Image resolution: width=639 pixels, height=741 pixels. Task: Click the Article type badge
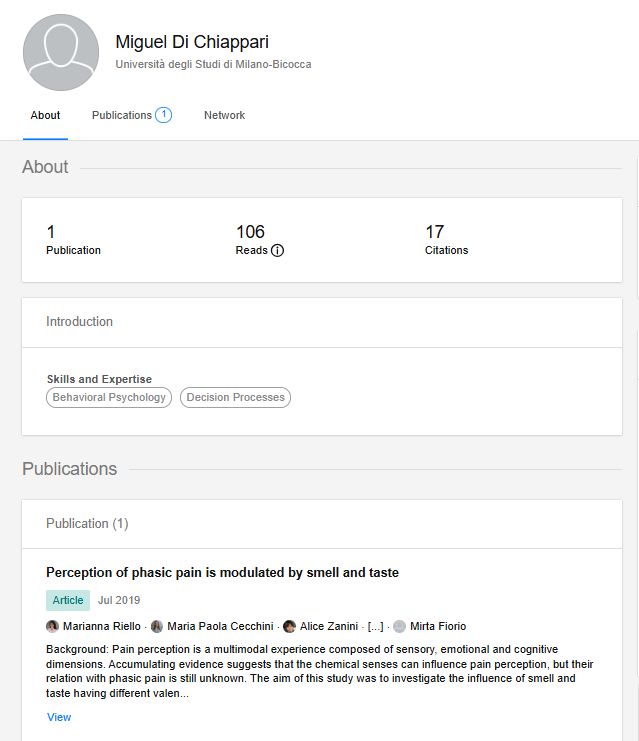[x=68, y=600]
